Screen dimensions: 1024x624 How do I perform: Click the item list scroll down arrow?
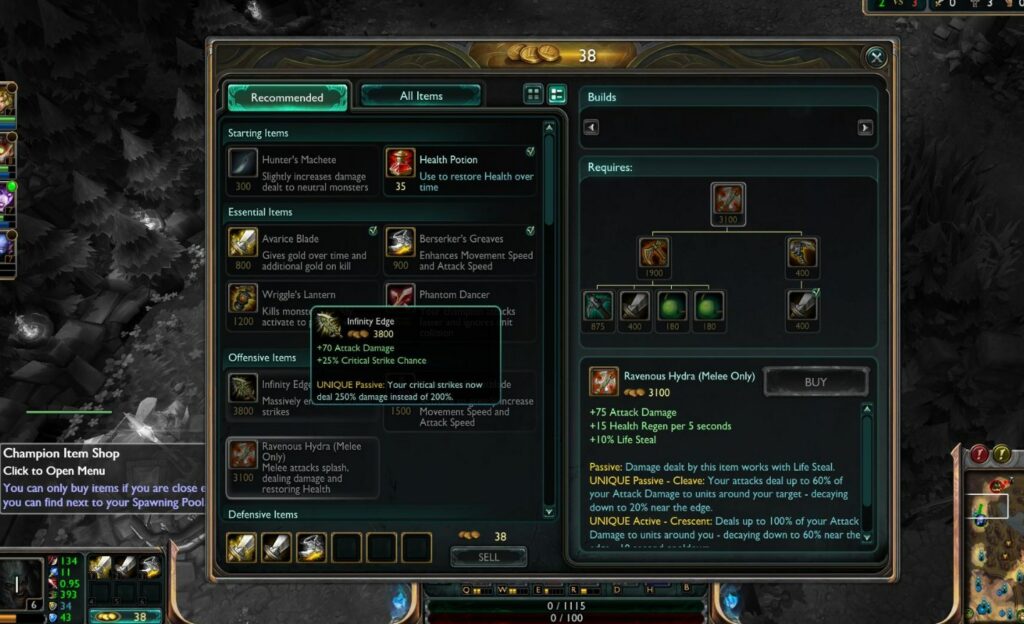pos(549,512)
